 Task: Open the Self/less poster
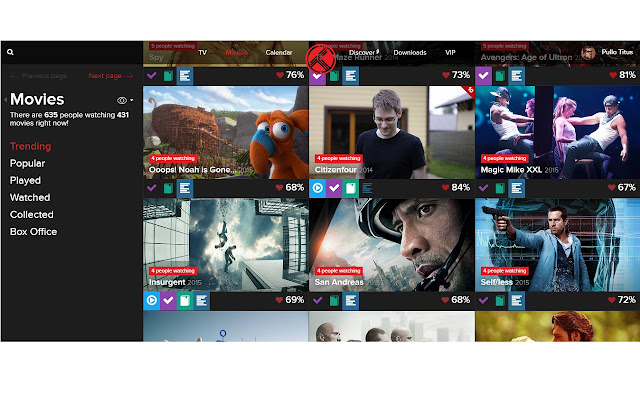[558, 245]
